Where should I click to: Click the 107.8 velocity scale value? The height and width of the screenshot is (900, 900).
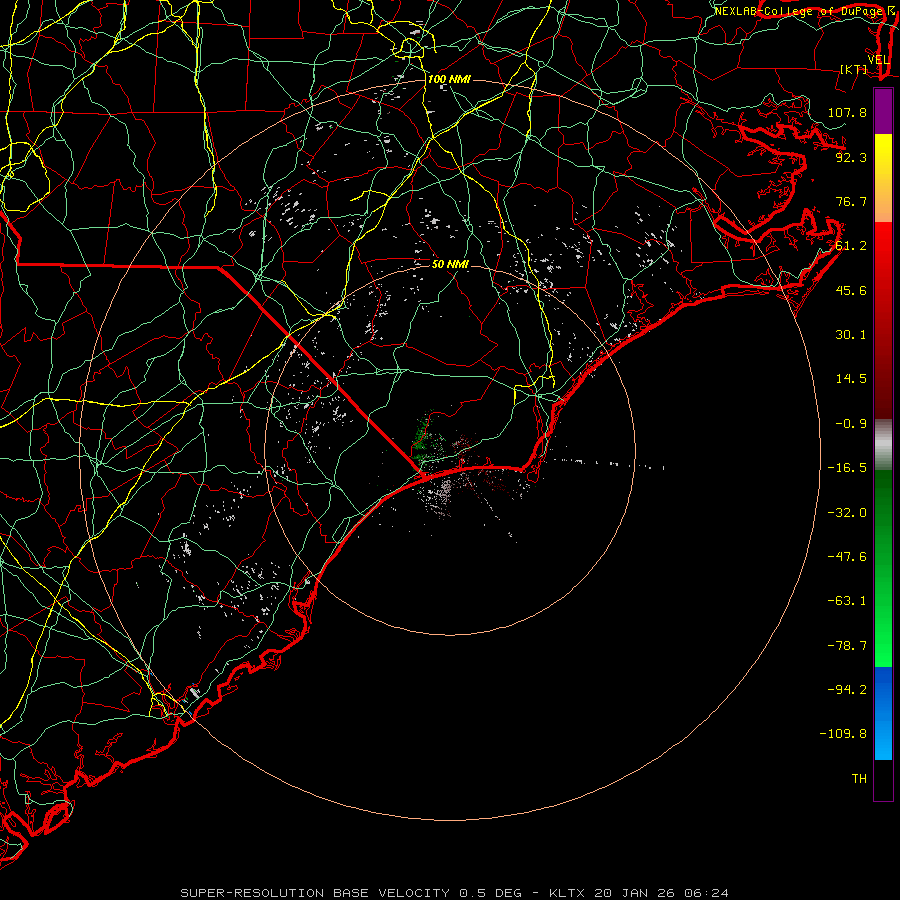pyautogui.click(x=847, y=112)
